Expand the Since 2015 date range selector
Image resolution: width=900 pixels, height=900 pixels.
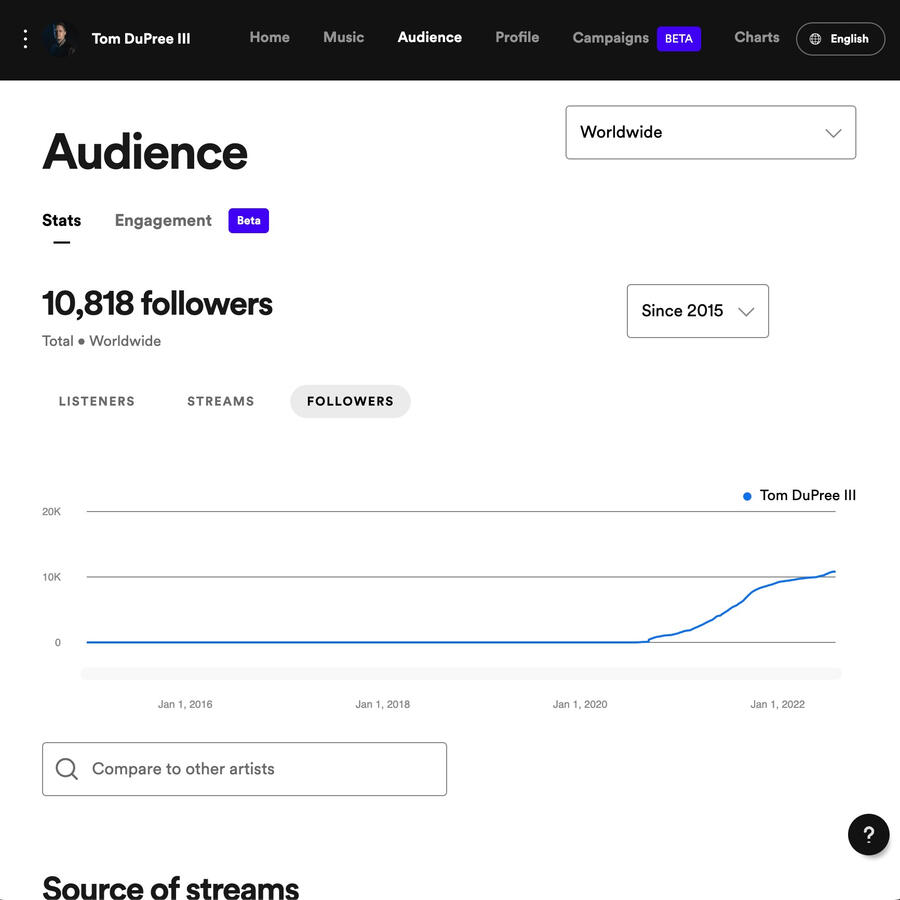point(697,311)
